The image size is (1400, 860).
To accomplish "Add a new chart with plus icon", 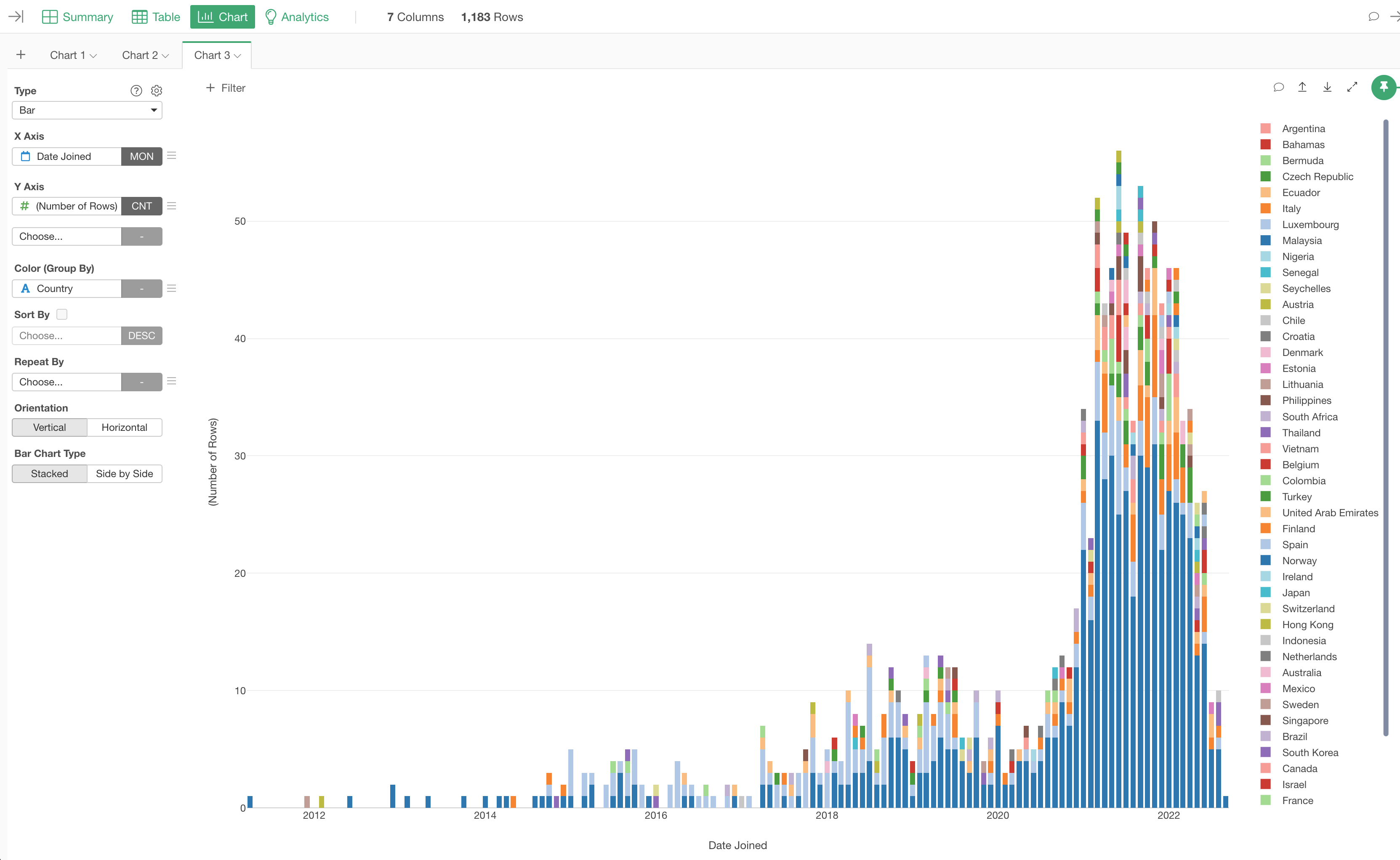I will pyautogui.click(x=21, y=55).
